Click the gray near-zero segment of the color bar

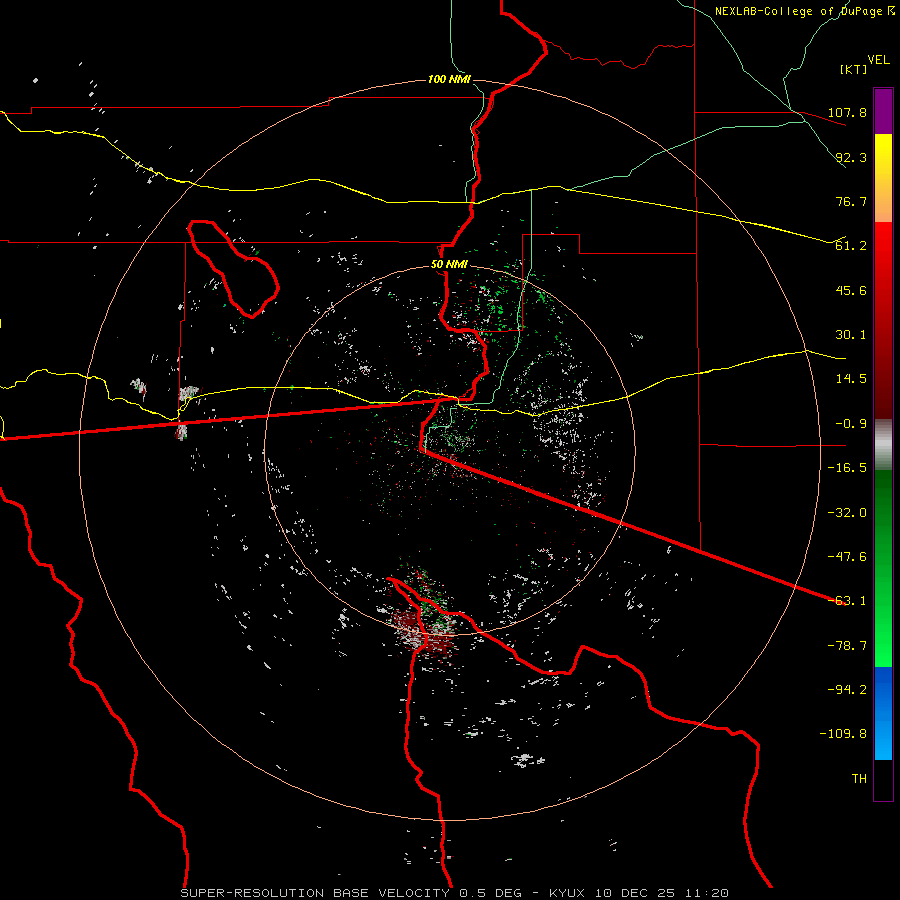[x=883, y=444]
